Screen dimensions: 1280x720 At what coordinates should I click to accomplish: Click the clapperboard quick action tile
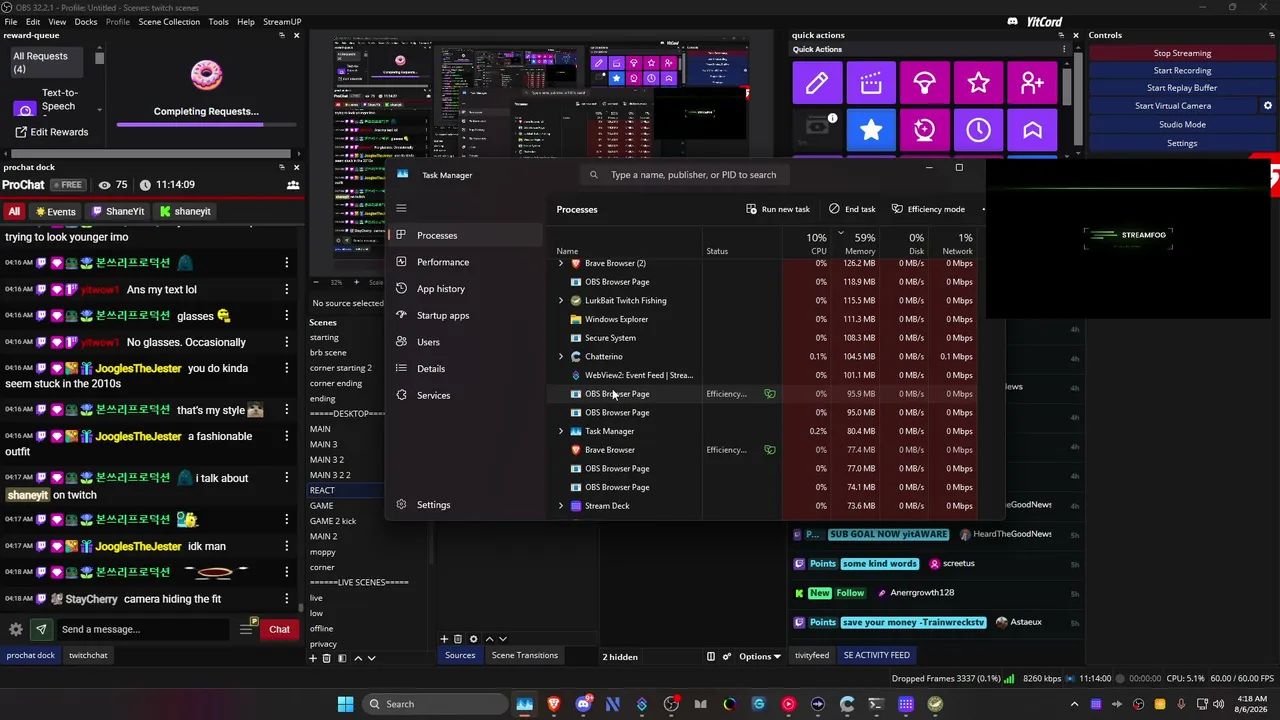(x=871, y=83)
